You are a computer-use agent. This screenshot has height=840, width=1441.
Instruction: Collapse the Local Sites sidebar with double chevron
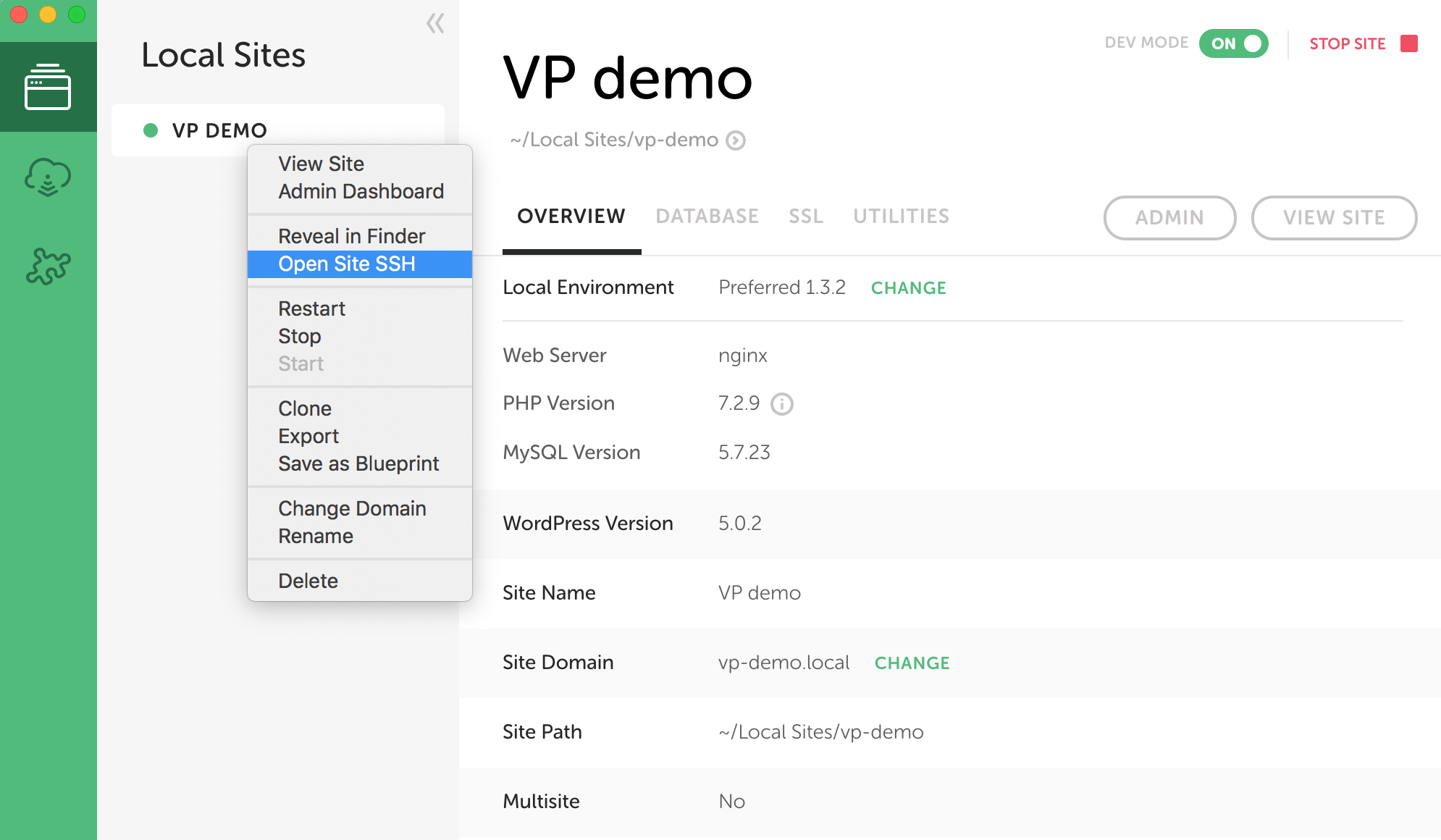point(435,24)
